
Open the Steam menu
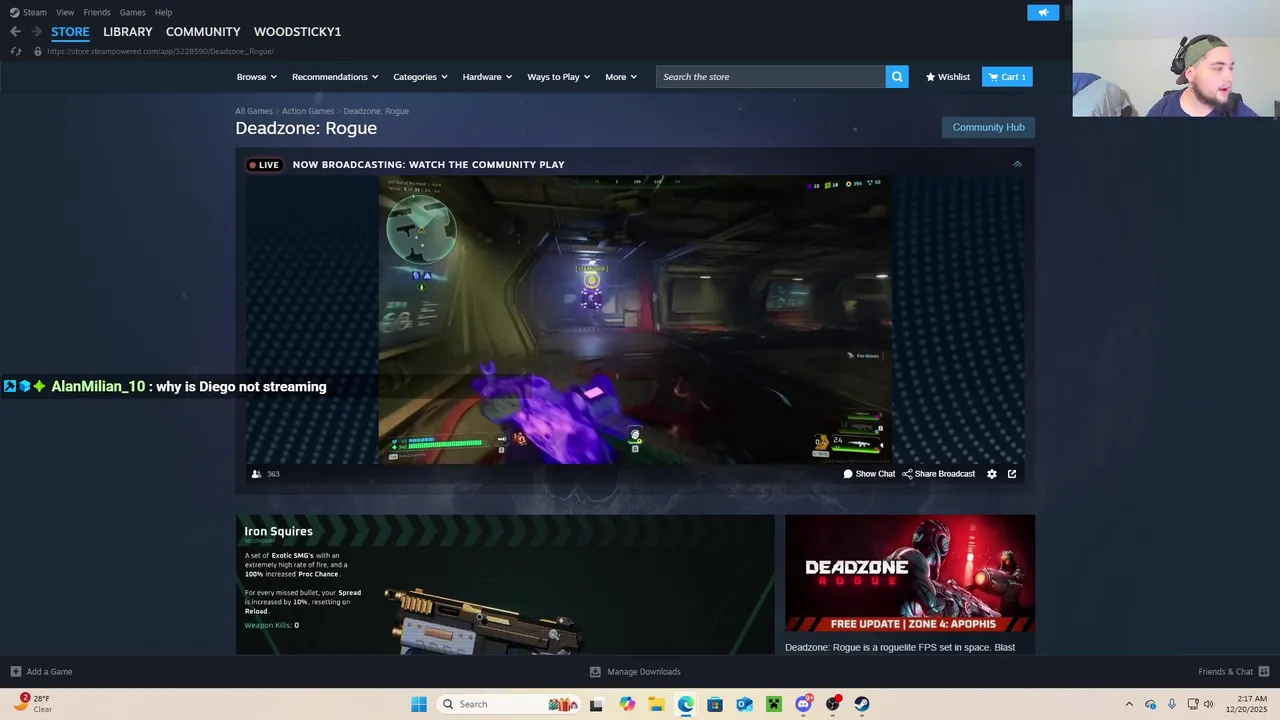(x=29, y=12)
